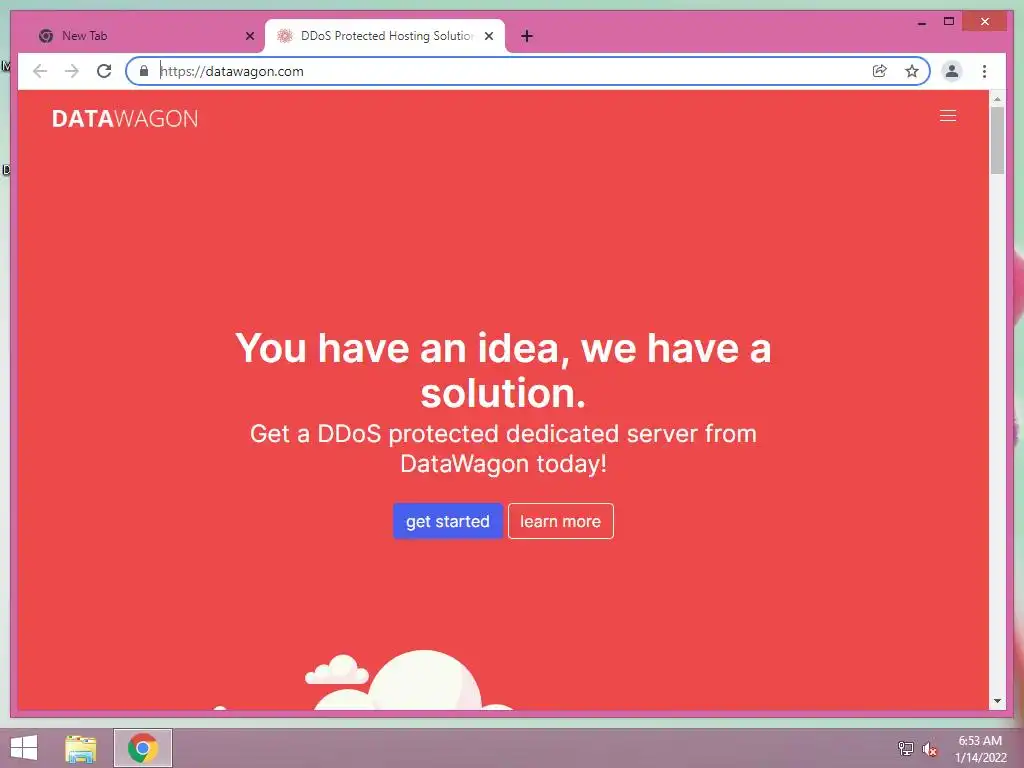
Task: Open the Windows Start menu
Action: click(24, 748)
